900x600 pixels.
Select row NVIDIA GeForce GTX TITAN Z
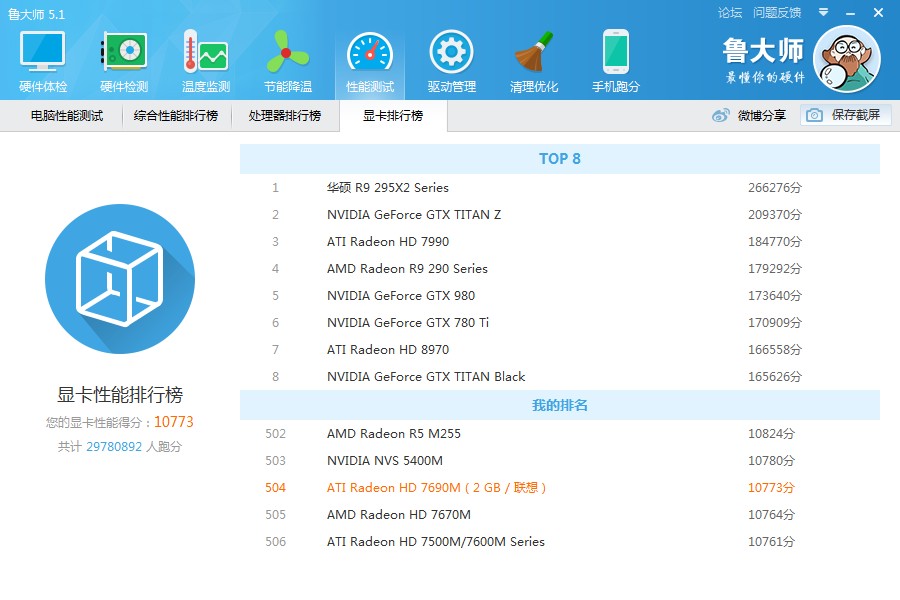pyautogui.click(x=560, y=215)
